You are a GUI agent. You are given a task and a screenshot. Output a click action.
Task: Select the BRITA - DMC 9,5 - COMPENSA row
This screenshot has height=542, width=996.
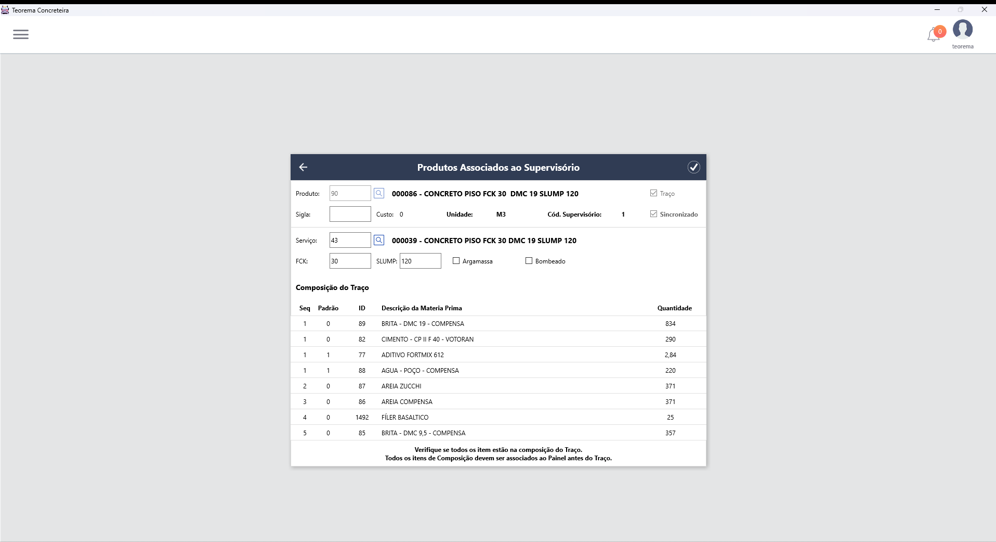pos(498,433)
